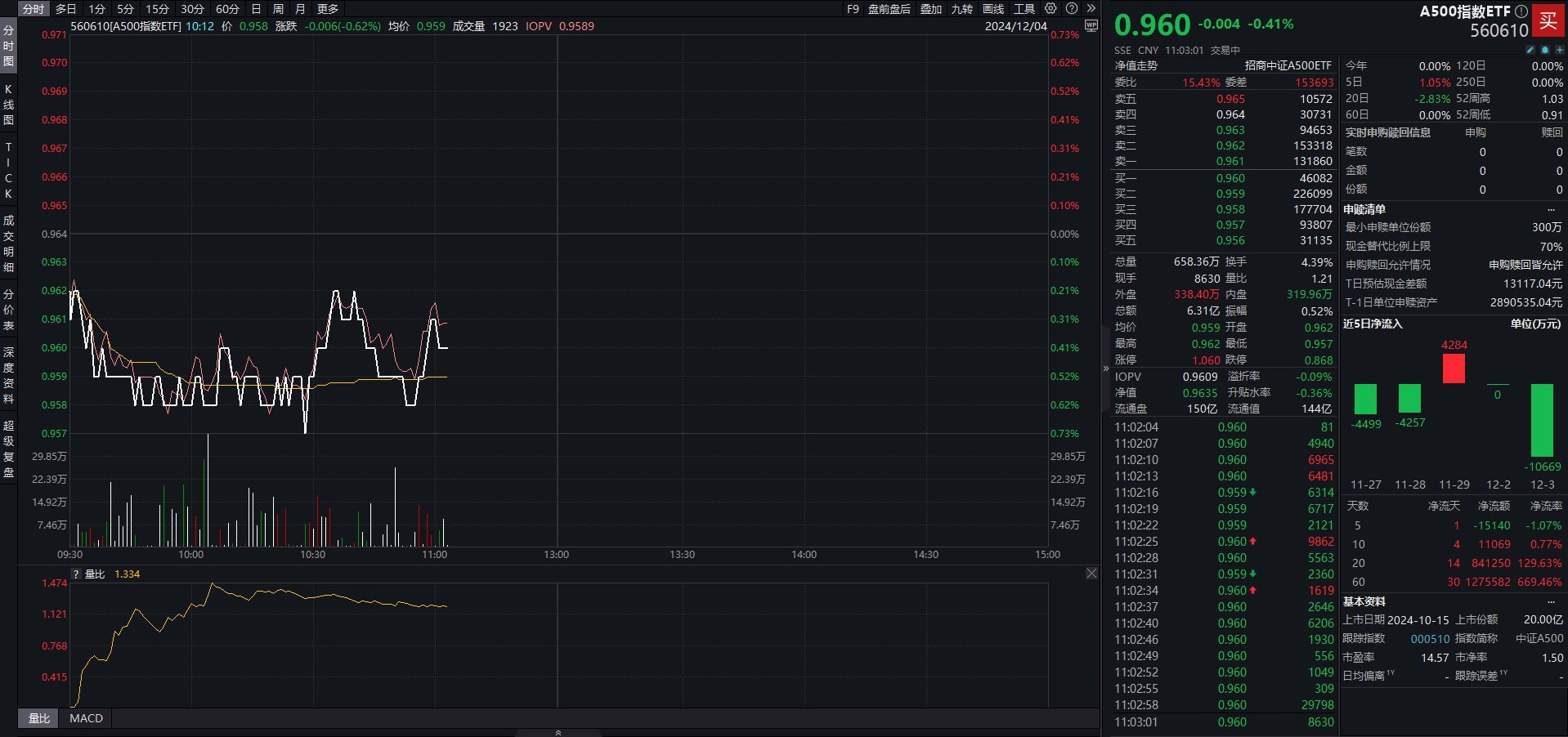The width and height of the screenshot is (1568, 737).
Task: Expand more toolbar options double-chevron
Action: click(x=1091, y=8)
